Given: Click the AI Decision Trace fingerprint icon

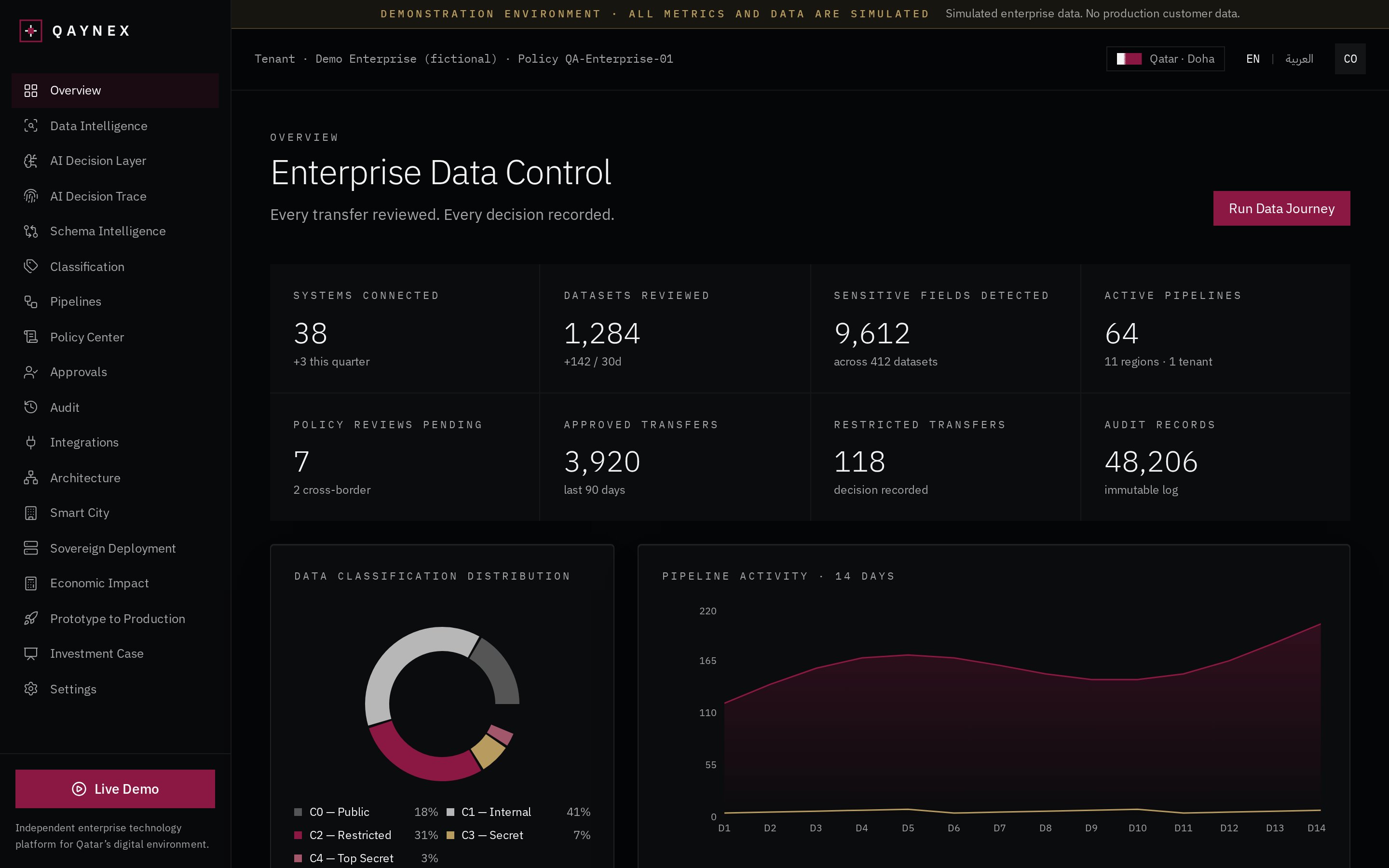Looking at the screenshot, I should (31, 196).
